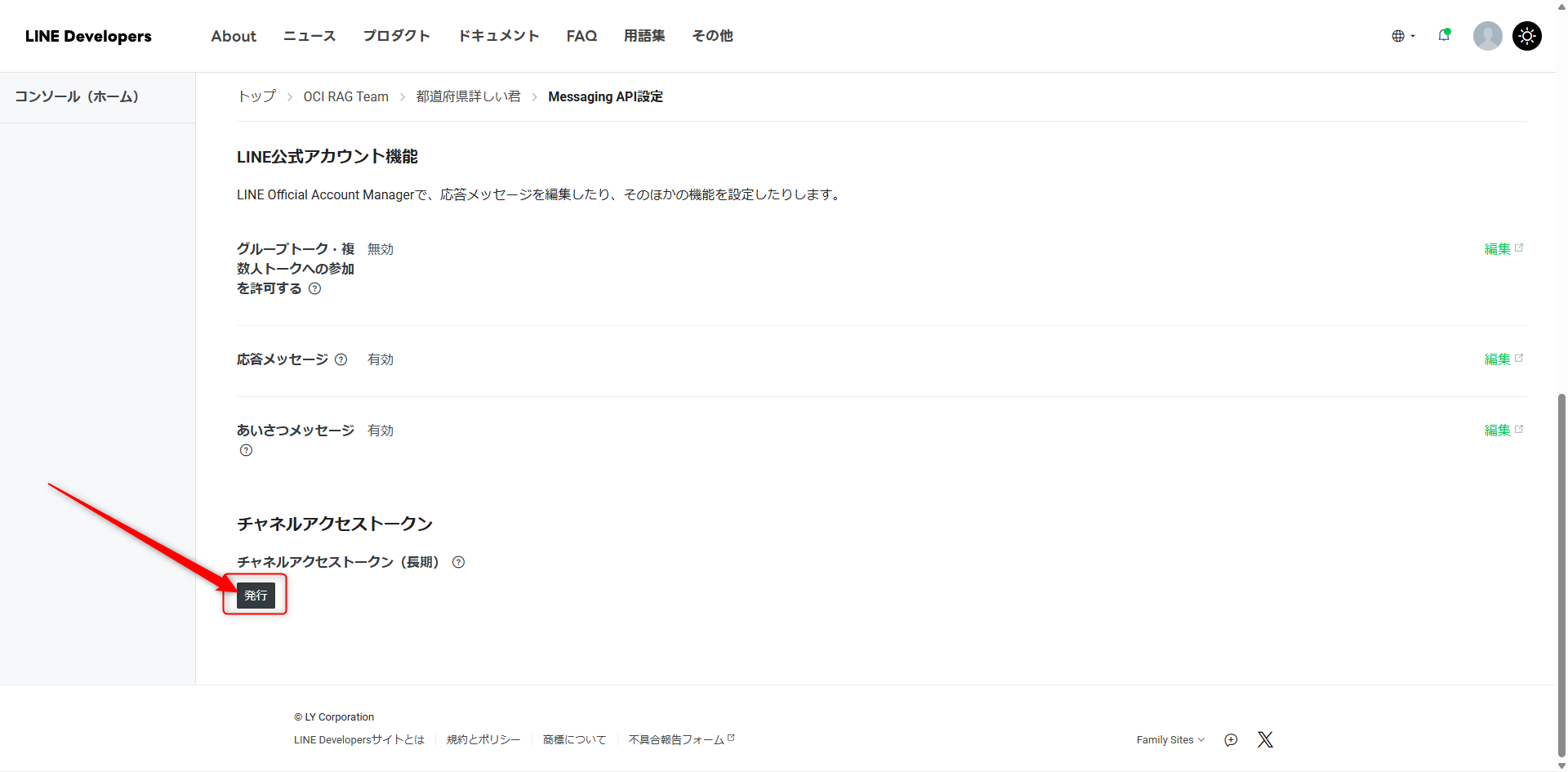The height and width of the screenshot is (772, 1568).
Task: Go to コンソール（ホーム） in sidebar
Action: click(77, 96)
